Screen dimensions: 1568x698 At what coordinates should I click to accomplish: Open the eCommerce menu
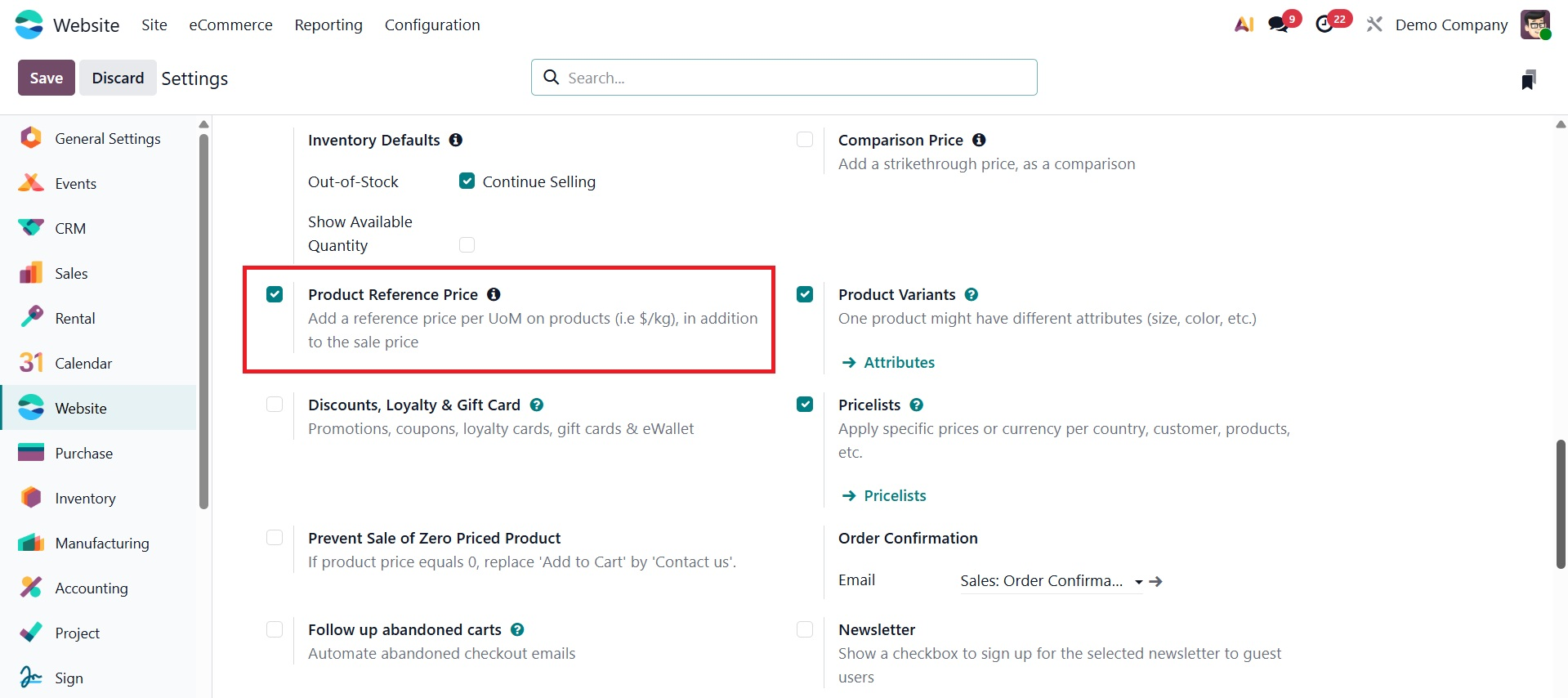pyautogui.click(x=230, y=25)
